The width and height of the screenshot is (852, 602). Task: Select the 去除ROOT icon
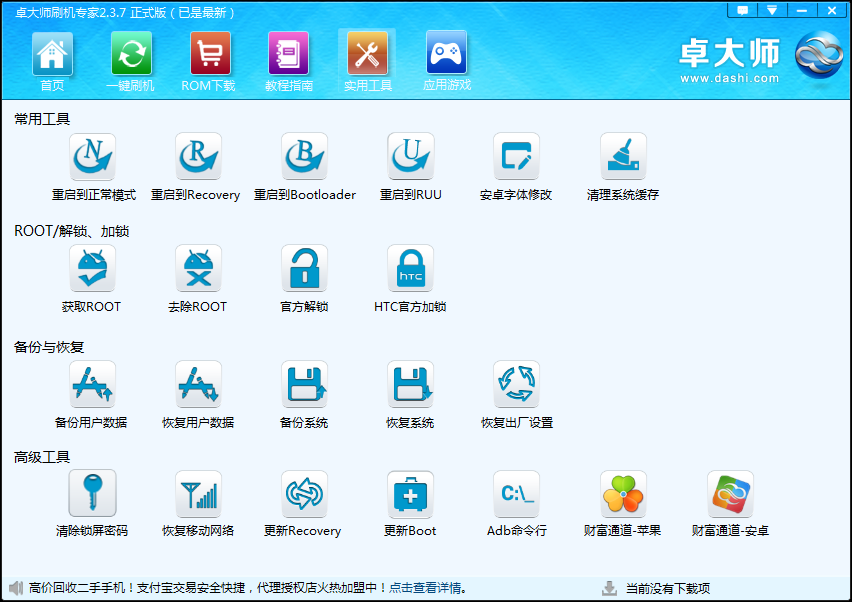[198, 268]
